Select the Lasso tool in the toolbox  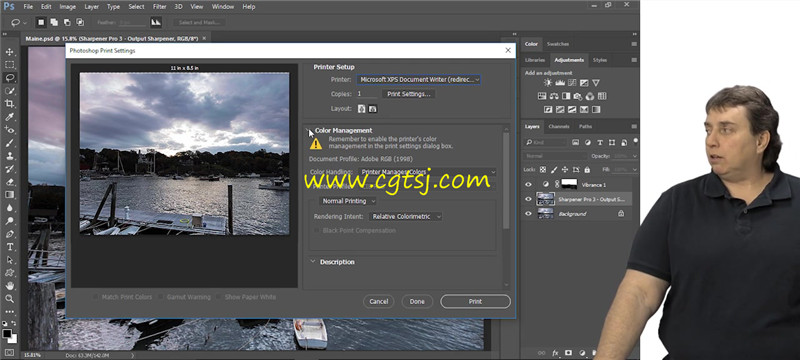click(x=10, y=78)
